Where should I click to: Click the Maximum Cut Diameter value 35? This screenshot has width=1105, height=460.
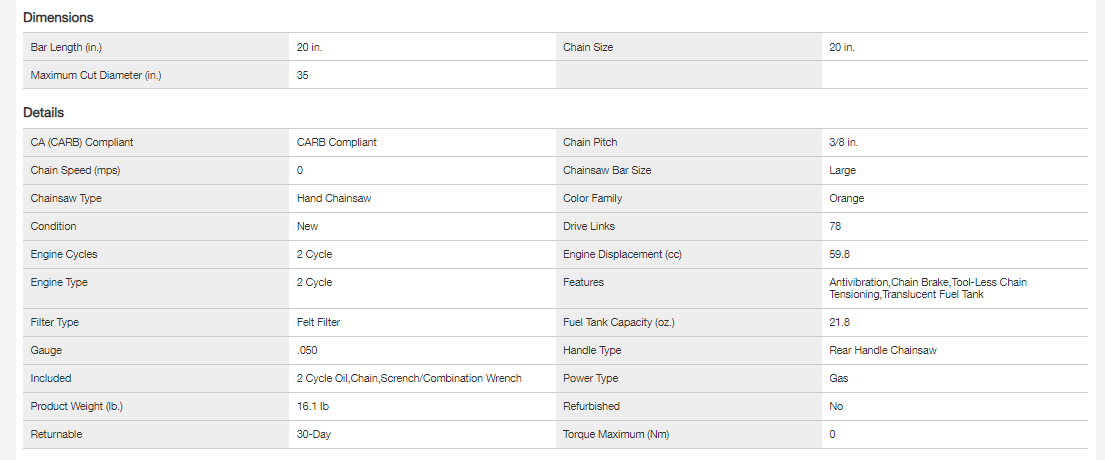coord(303,75)
